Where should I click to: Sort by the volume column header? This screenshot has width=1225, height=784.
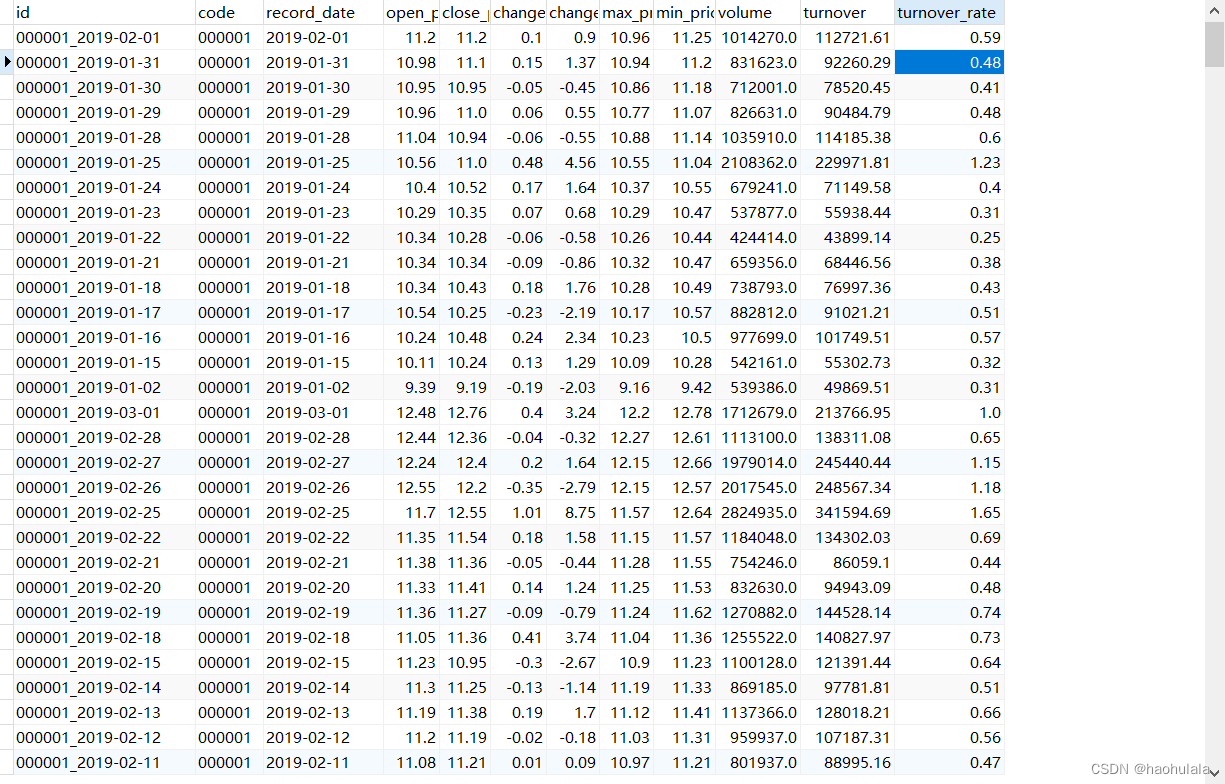coord(755,12)
